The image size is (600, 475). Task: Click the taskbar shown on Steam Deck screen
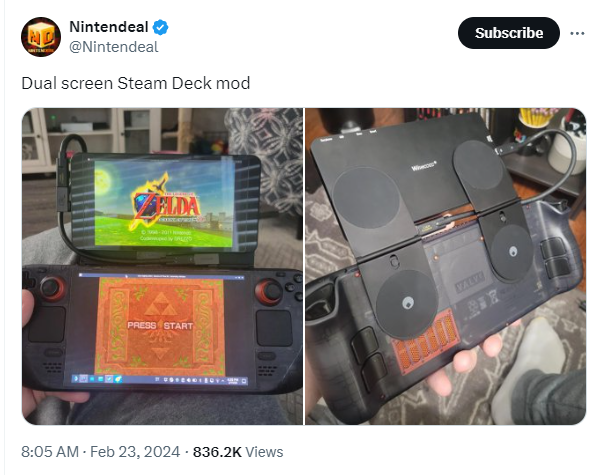(160, 379)
